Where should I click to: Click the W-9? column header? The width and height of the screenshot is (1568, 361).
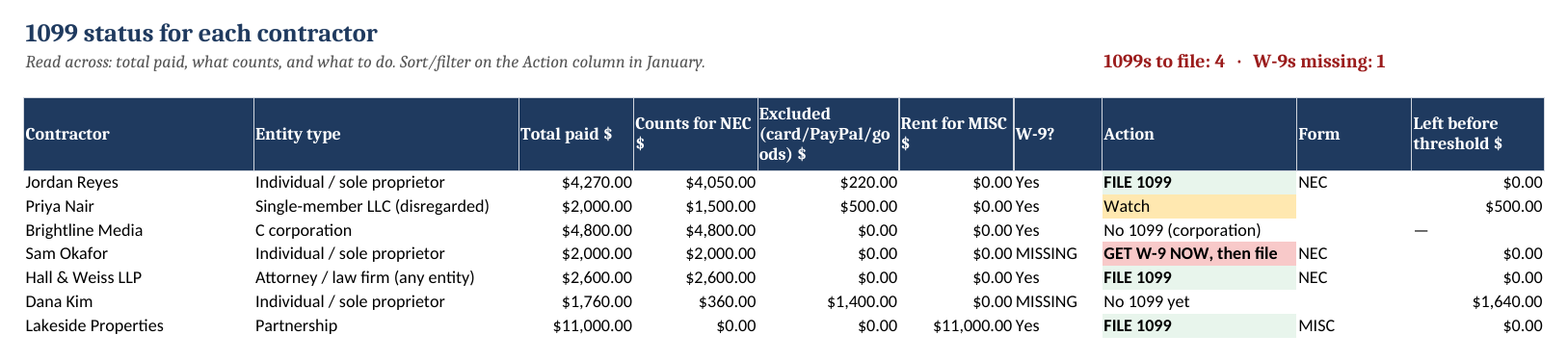coord(1057,134)
